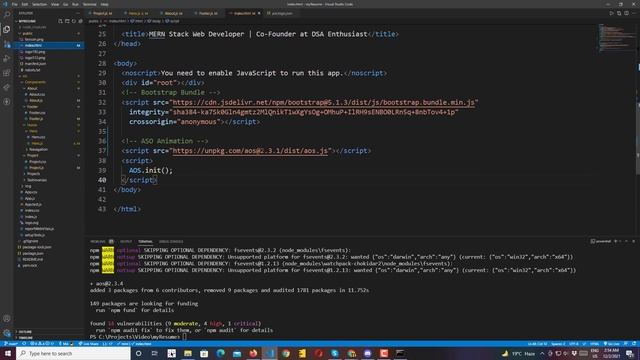Switch to the PROBLEMS panel tab
Viewport: 640px width, 360px height.
tap(98, 242)
